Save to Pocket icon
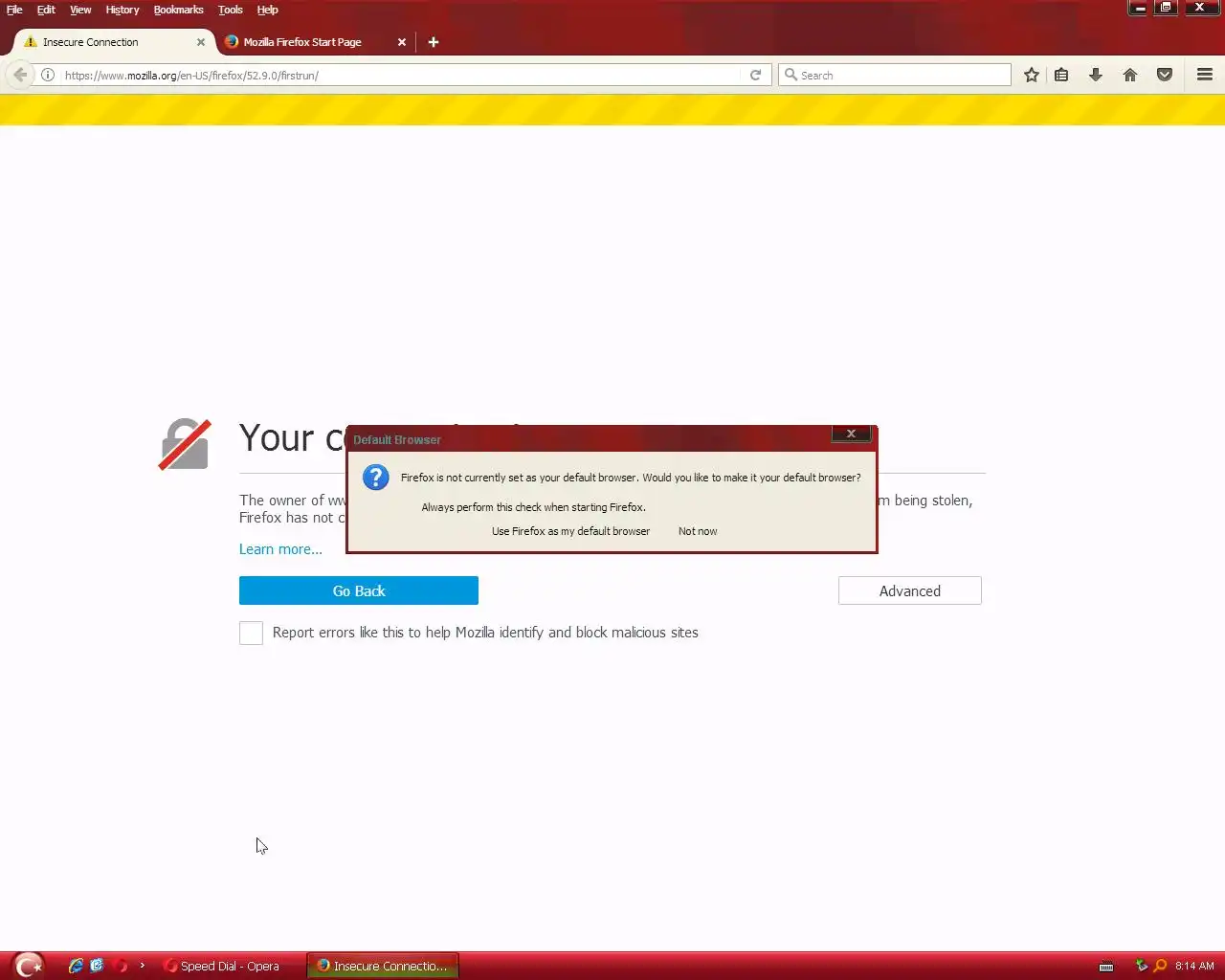The image size is (1225, 980). 1165,75
